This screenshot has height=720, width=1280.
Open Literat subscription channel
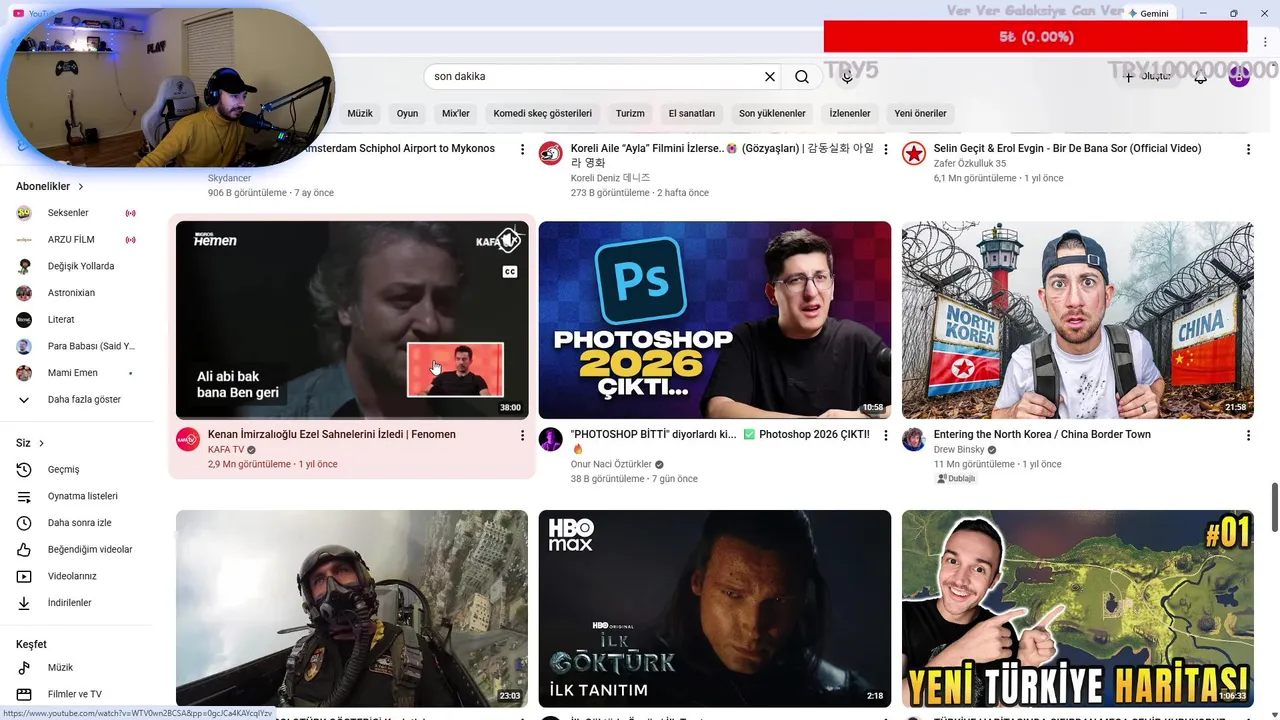(77, 319)
